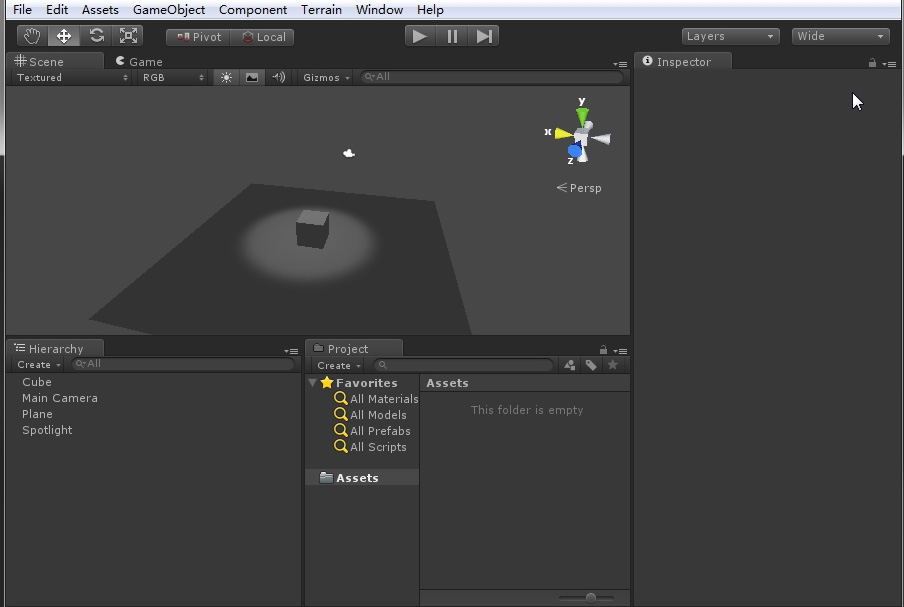Click the Pause button
This screenshot has width=904, height=607.
tap(452, 36)
